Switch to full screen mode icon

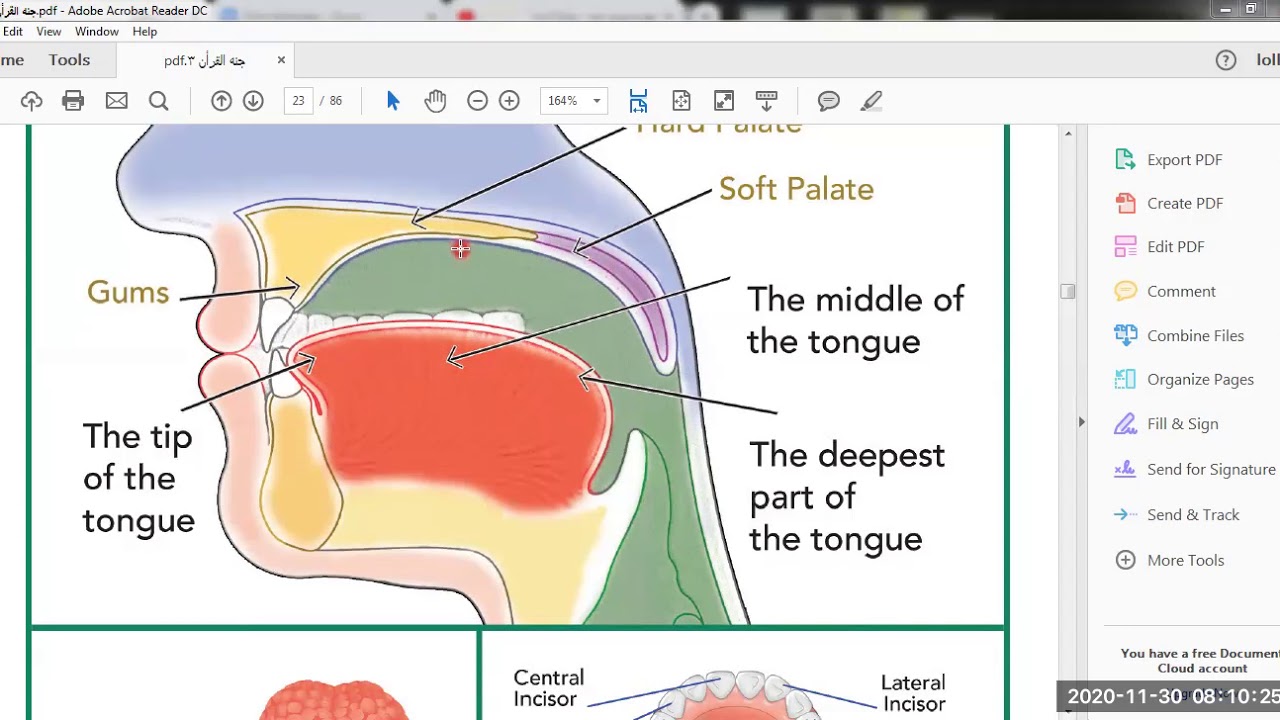724,101
